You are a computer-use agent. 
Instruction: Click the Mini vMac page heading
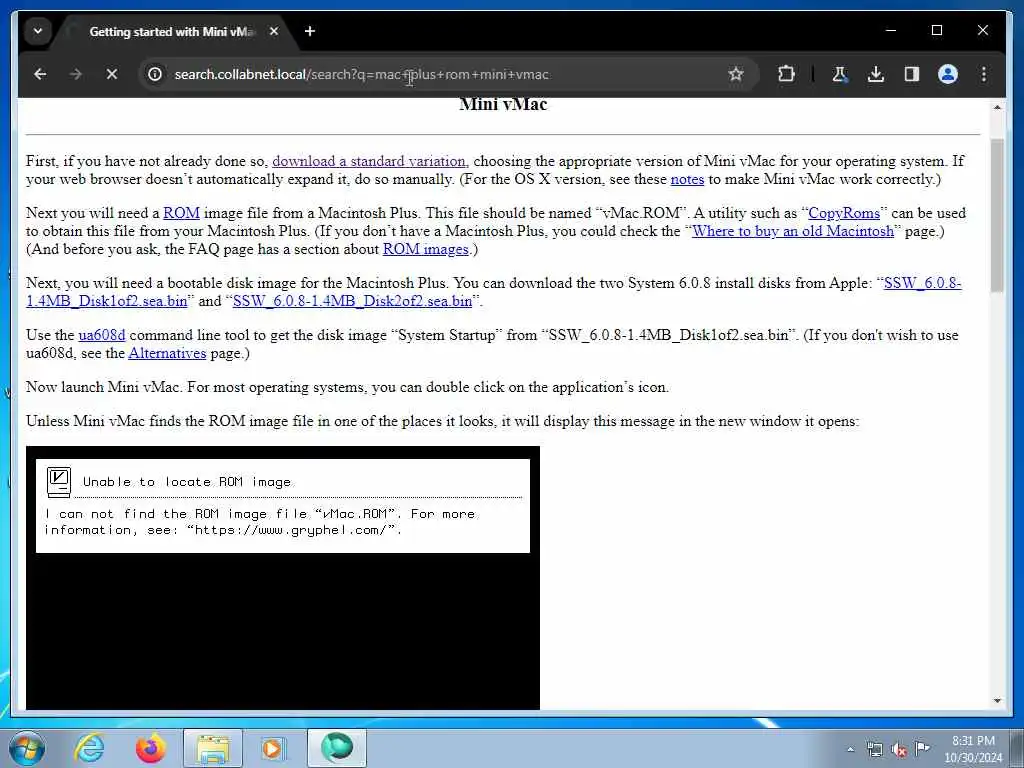[x=503, y=105]
